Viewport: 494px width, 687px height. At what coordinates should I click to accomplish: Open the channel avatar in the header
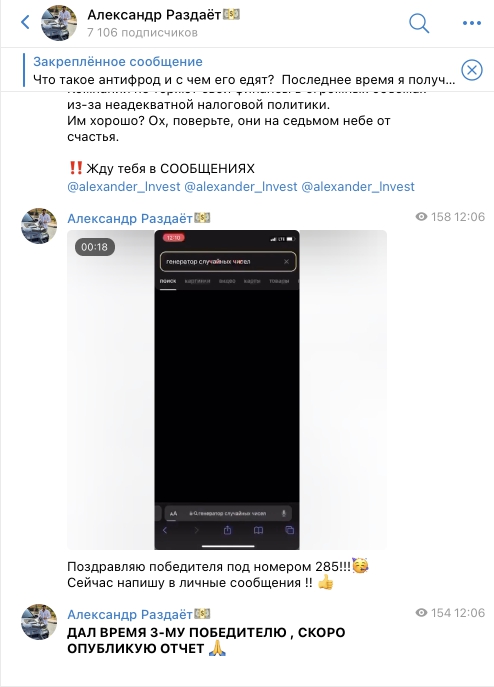point(59,23)
